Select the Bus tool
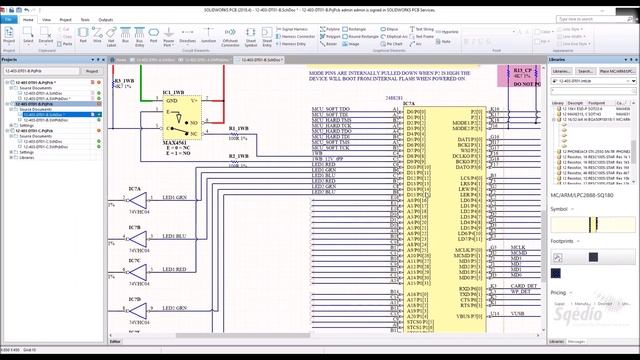Image resolution: width=640 pixels, height=360 pixels. point(125,35)
